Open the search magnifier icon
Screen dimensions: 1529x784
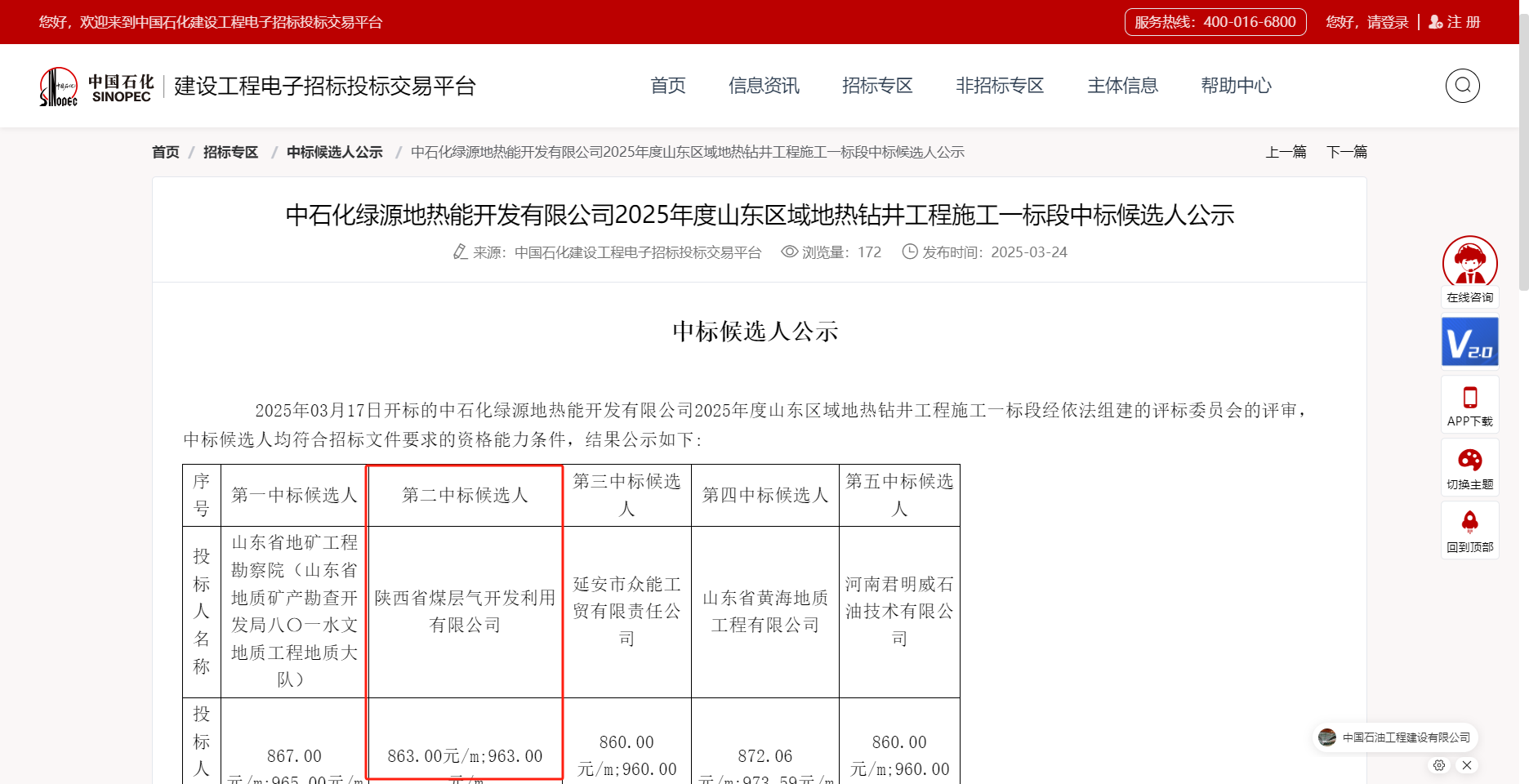click(1462, 86)
